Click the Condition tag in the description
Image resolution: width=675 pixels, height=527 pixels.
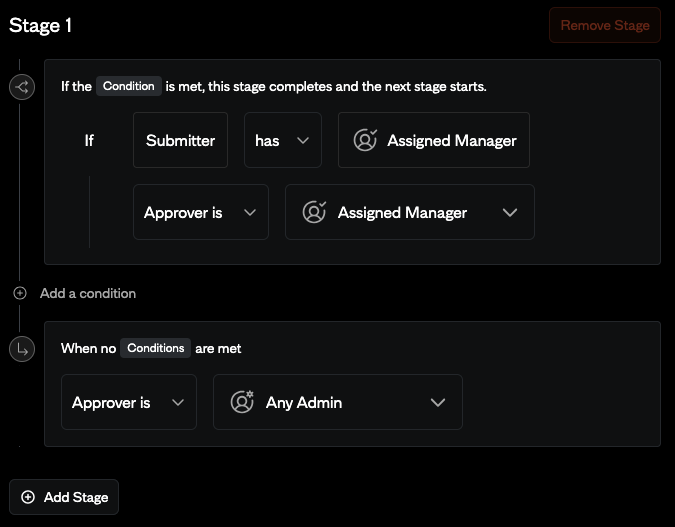click(x=128, y=86)
